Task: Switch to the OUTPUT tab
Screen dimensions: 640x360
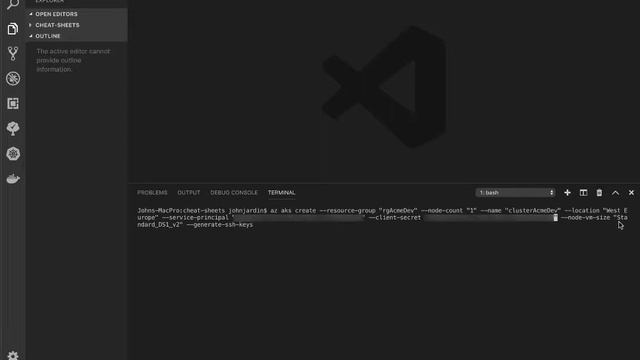Action: [189, 193]
